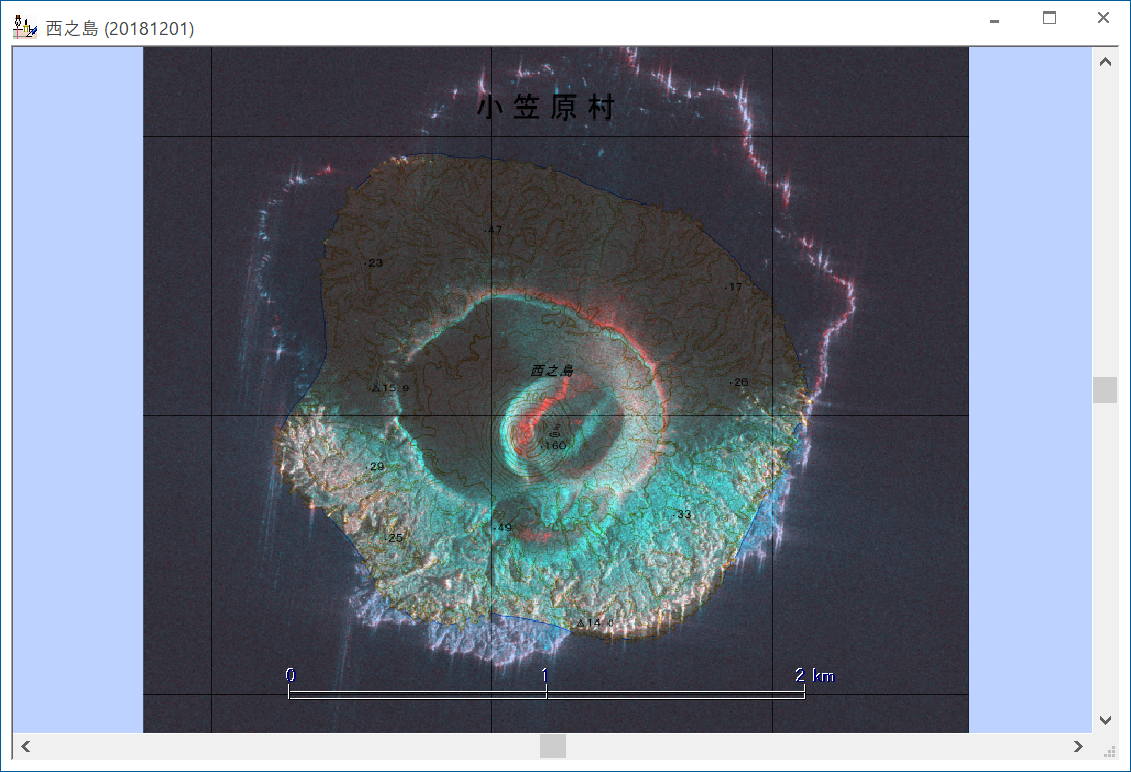Click the scroll down arrow
The width and height of the screenshot is (1131, 772).
(x=1105, y=719)
